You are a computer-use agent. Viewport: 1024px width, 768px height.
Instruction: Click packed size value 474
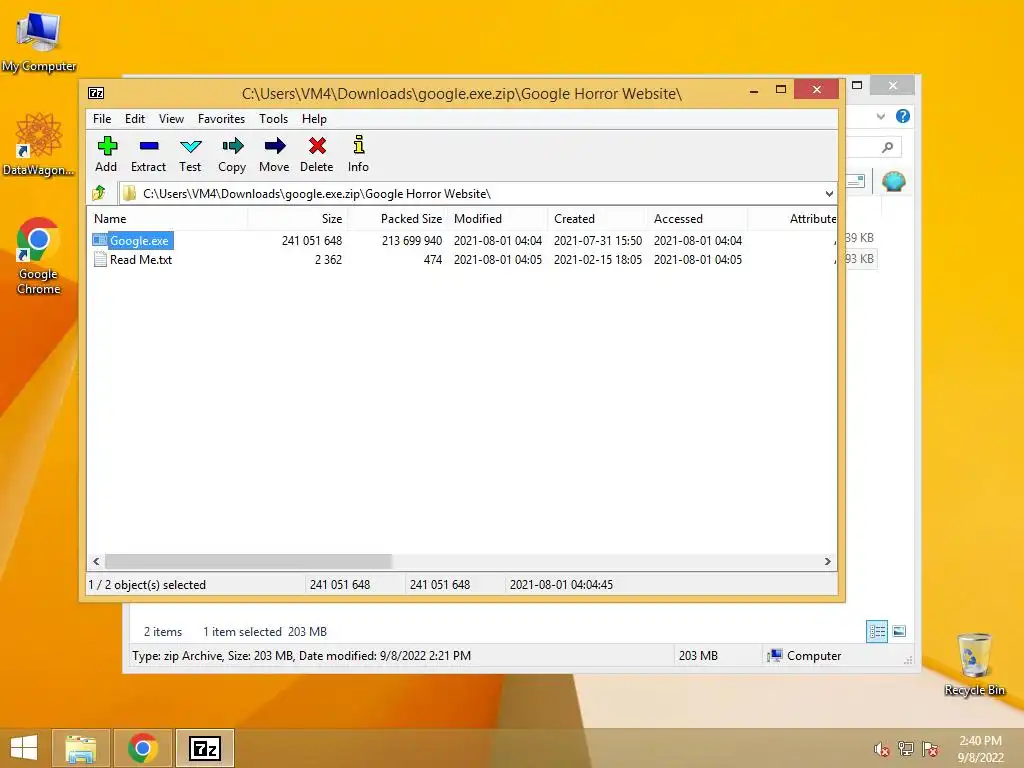click(x=432, y=260)
